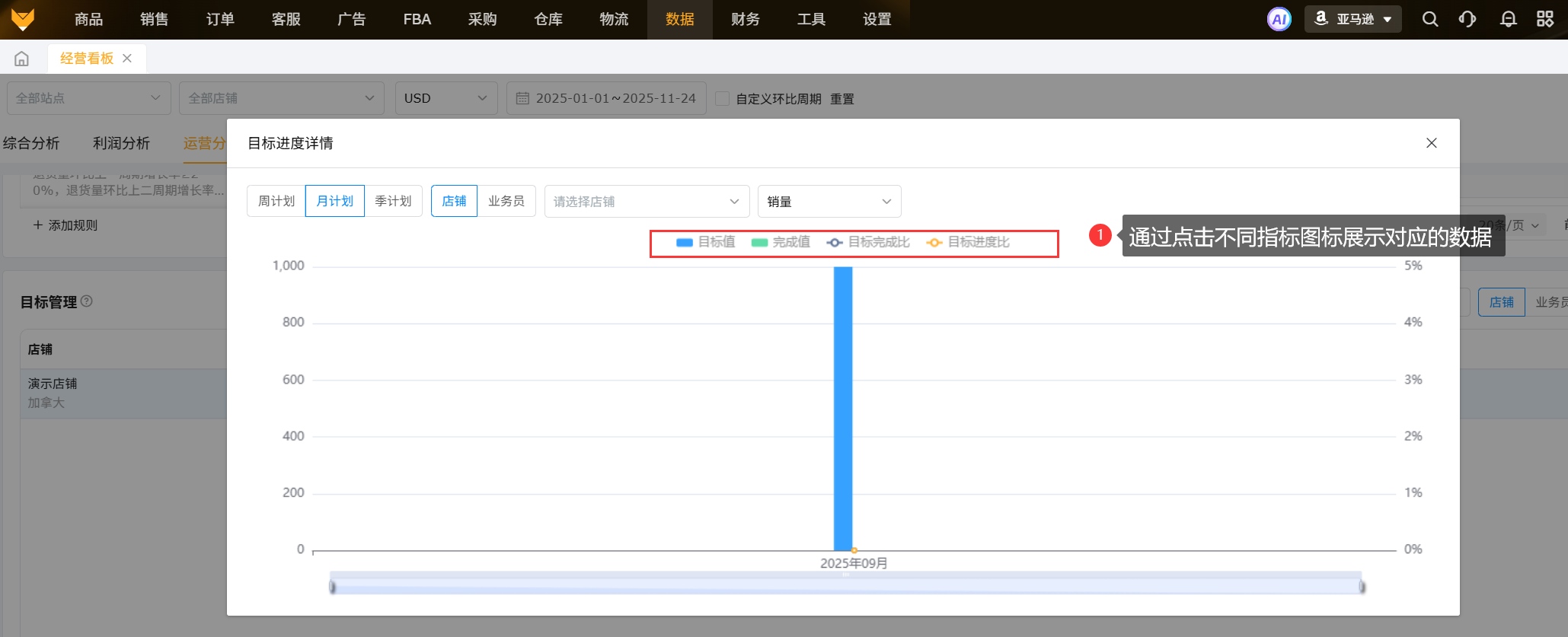Screen dimensions: 1568x637
Task: Open the 全部店铺 dropdown
Action: pyautogui.click(x=282, y=98)
